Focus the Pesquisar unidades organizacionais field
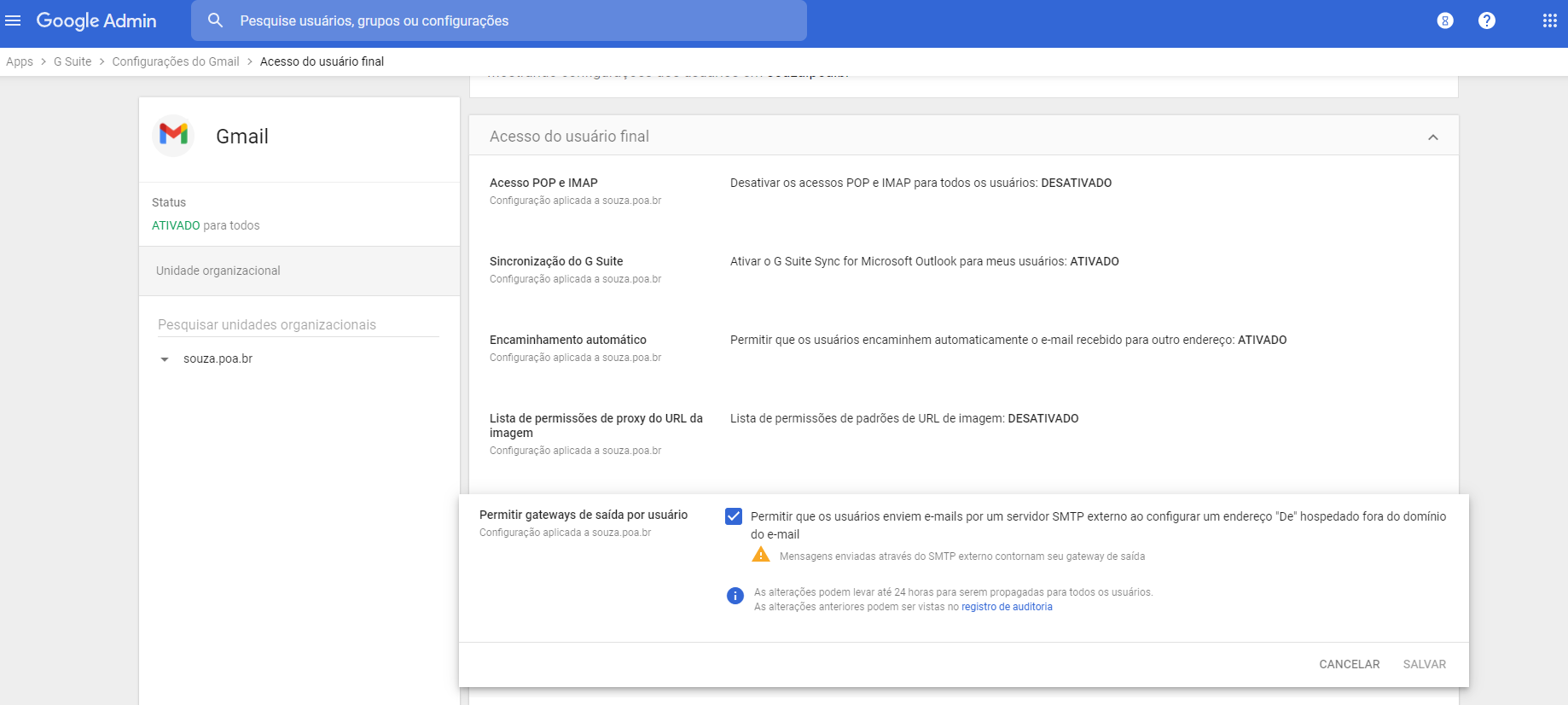This screenshot has height=705, width=1568. point(298,324)
